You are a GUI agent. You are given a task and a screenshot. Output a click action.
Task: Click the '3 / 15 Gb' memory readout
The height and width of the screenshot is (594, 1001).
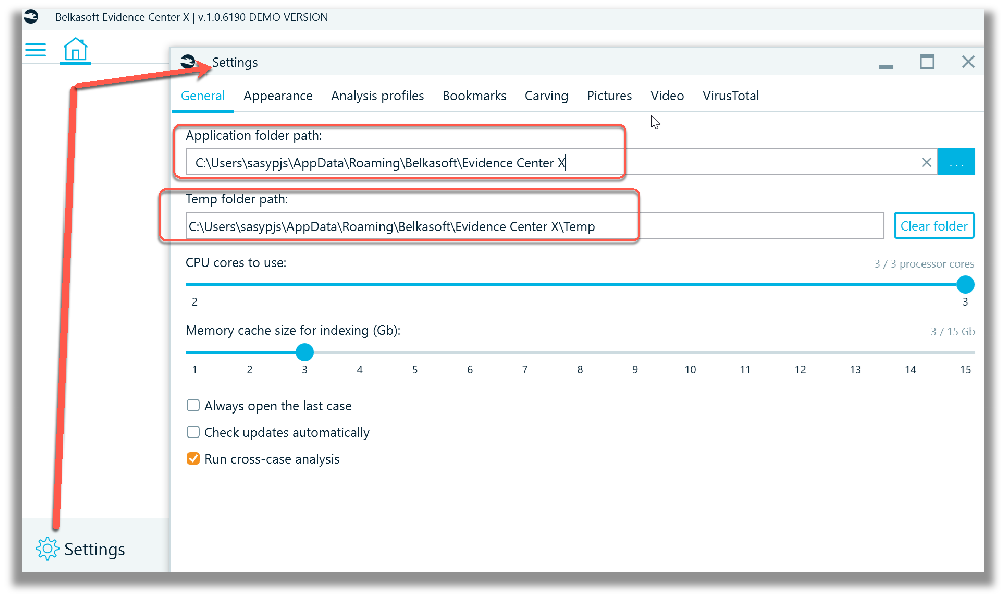952,331
